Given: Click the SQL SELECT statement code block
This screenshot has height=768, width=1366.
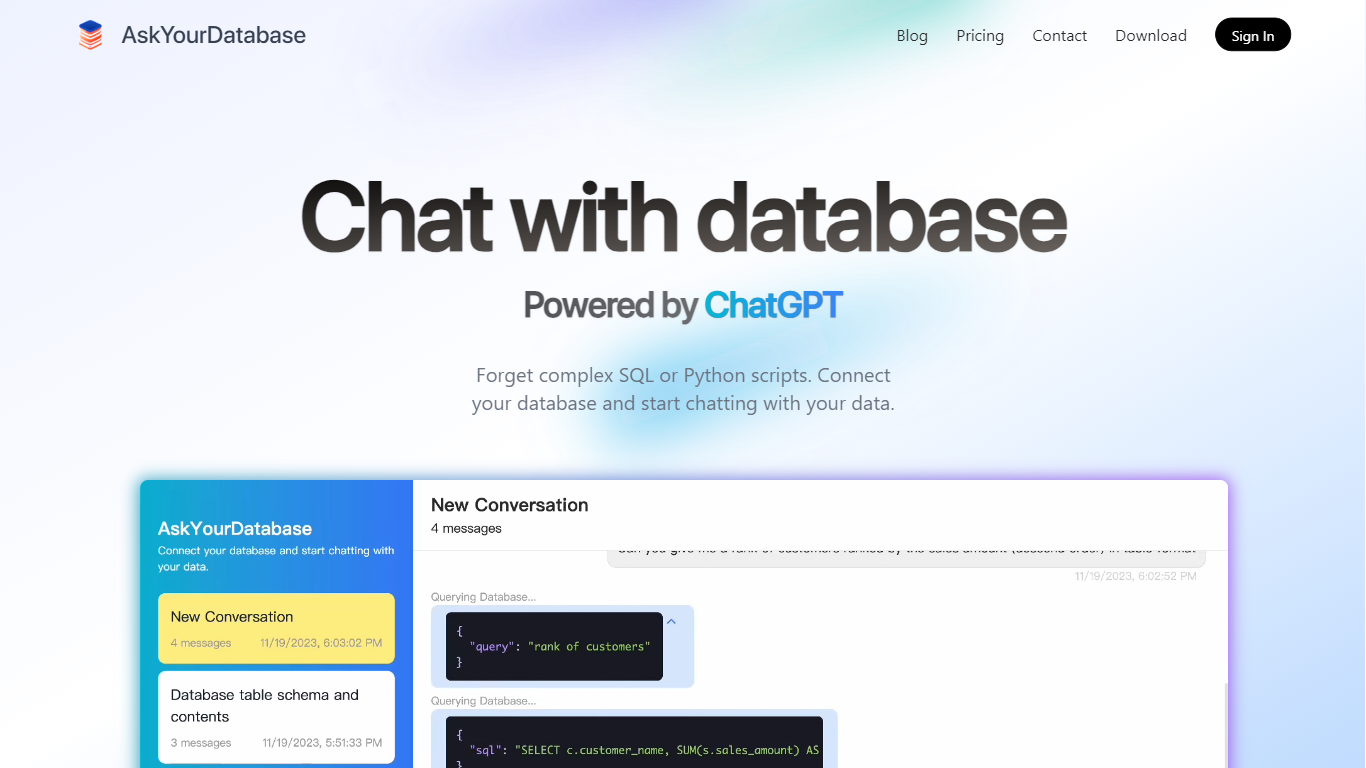Looking at the screenshot, I should 634,743.
